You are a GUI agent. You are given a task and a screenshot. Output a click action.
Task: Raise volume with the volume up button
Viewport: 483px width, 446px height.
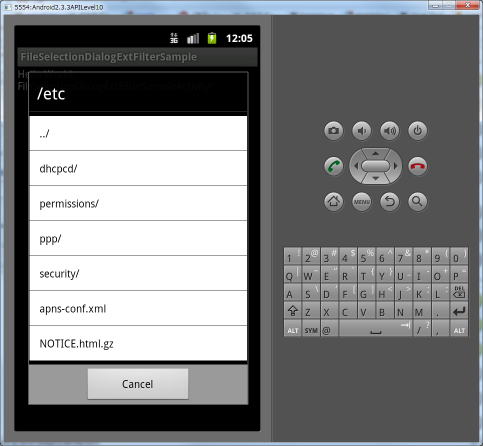(389, 131)
